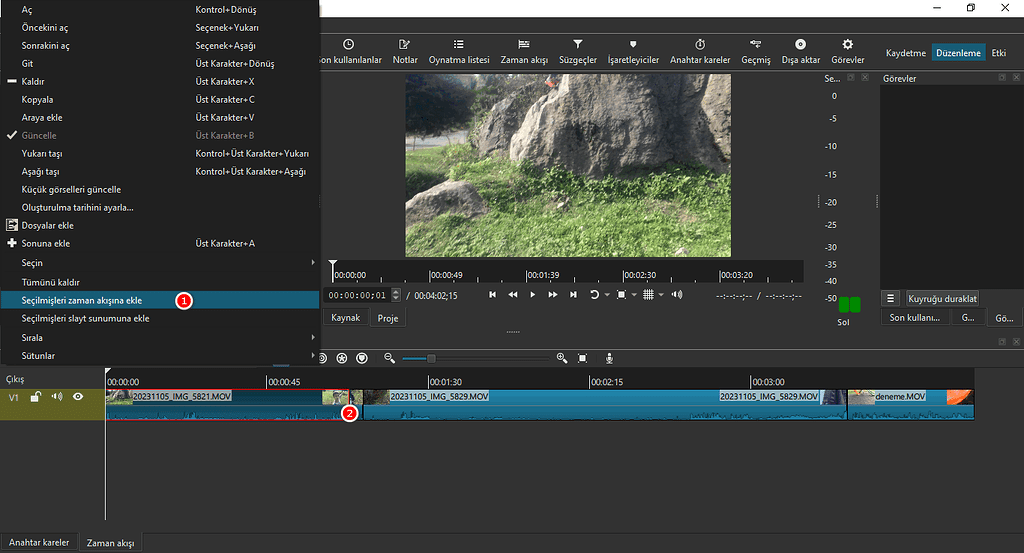Select the Kaydetme layout button

(906, 53)
